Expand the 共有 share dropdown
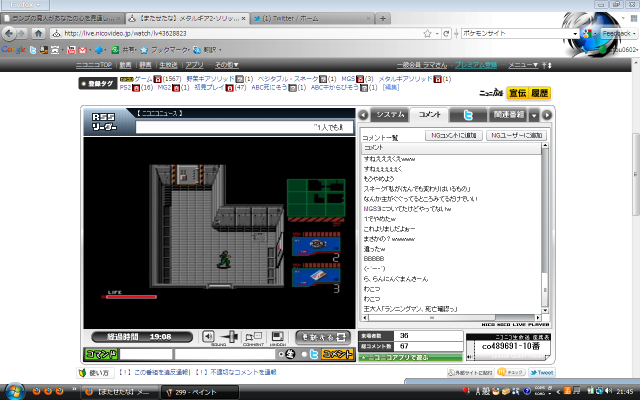640x400 pixels. click(x=130, y=50)
